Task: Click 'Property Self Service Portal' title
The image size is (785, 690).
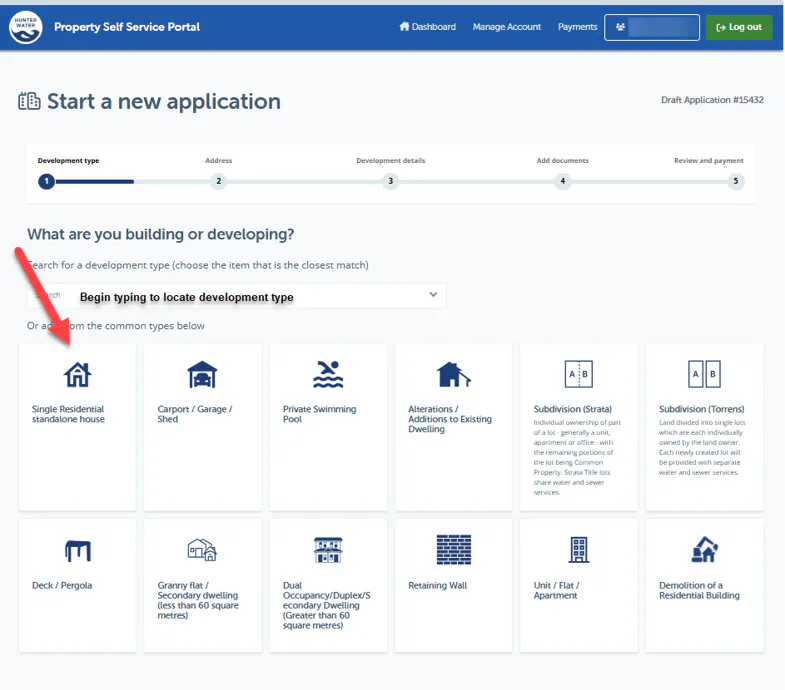Action: (x=127, y=27)
